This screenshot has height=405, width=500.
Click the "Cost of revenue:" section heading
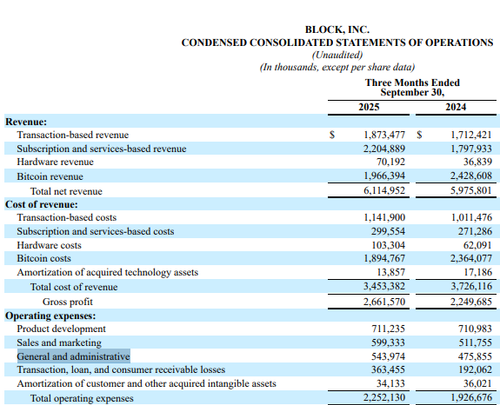point(41,204)
